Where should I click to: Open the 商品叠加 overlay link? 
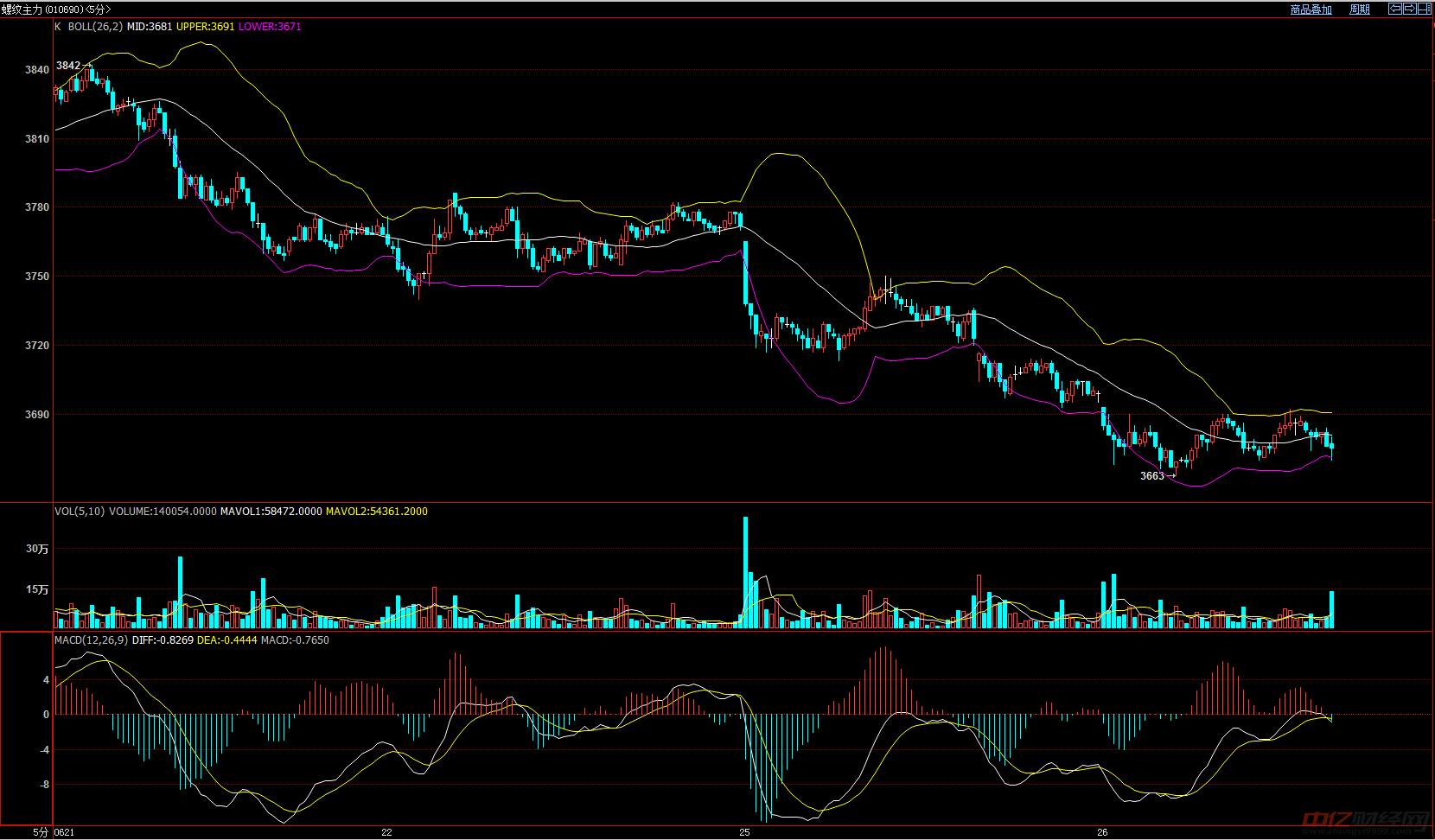click(x=1311, y=10)
